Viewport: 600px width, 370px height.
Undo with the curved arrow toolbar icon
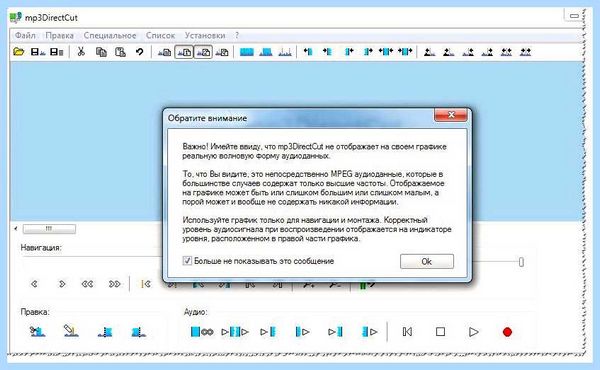[x=140, y=52]
